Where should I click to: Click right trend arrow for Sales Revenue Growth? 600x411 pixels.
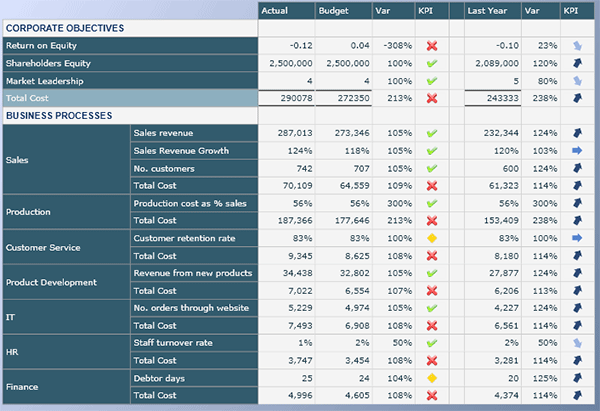coord(577,151)
